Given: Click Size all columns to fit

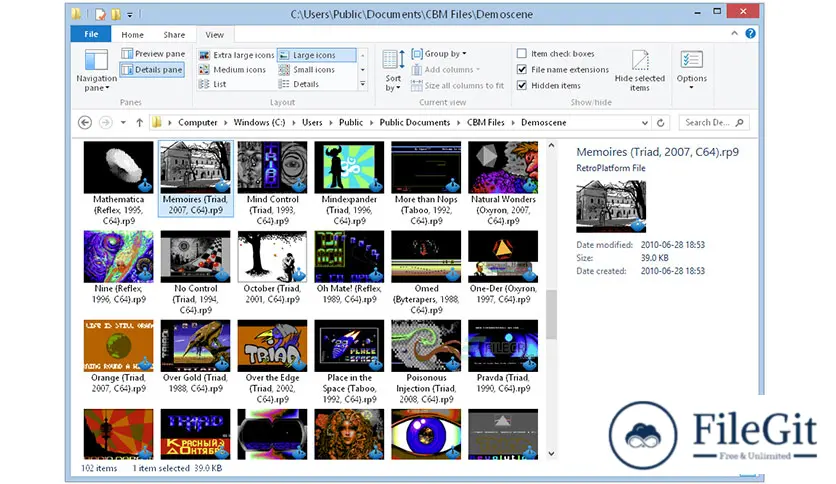Looking at the screenshot, I should pos(457,85).
